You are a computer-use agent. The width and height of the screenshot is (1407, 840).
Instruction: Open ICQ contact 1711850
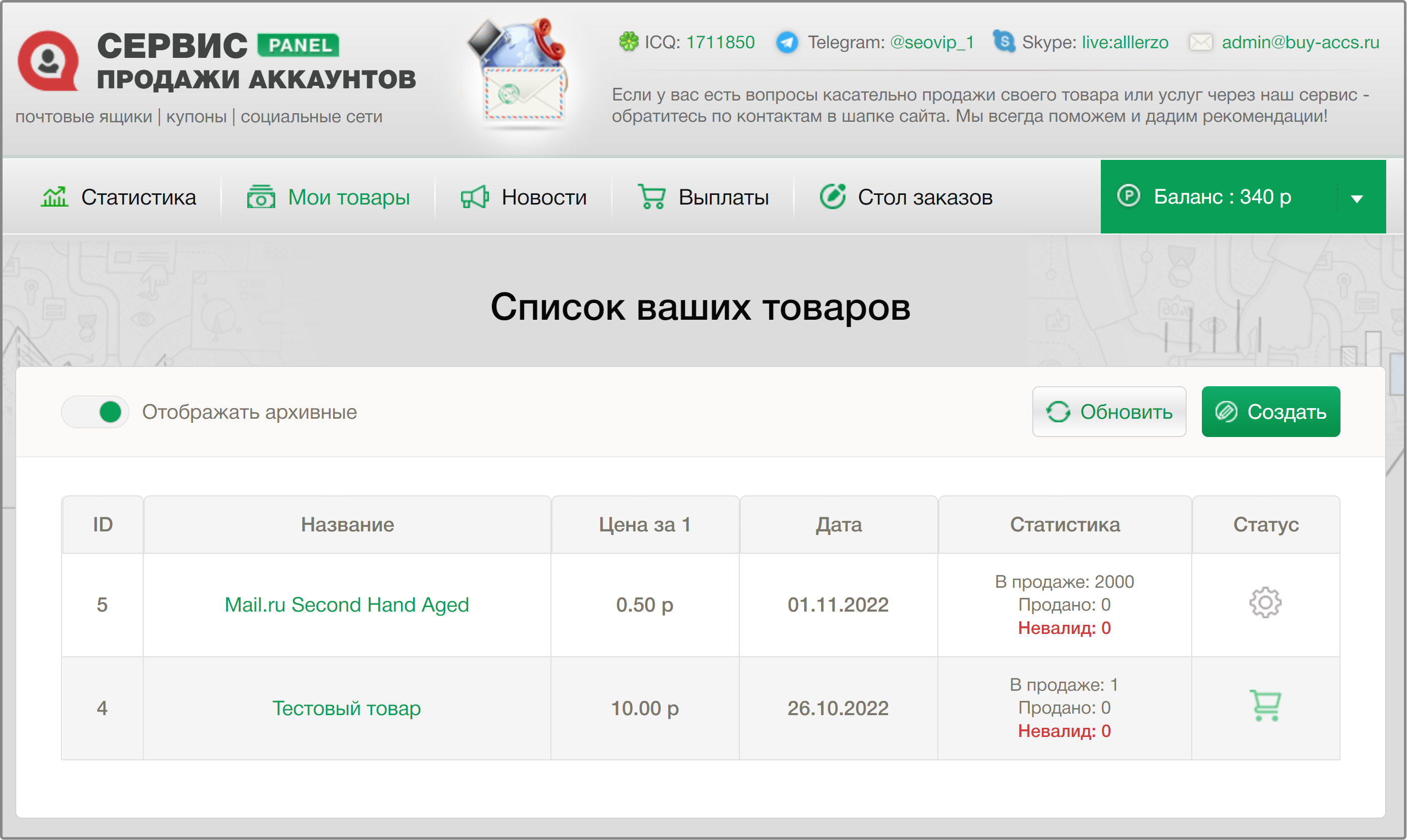tap(720, 42)
